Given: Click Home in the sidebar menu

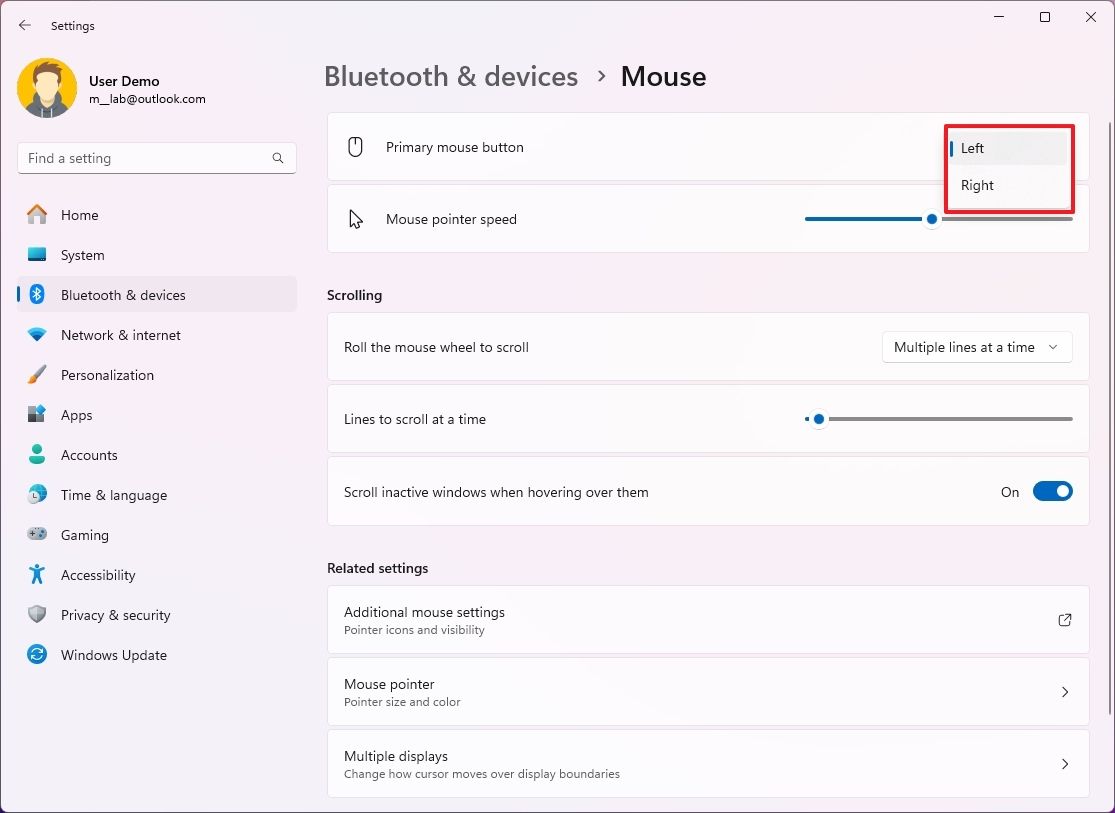Looking at the screenshot, I should pyautogui.click(x=81, y=214).
